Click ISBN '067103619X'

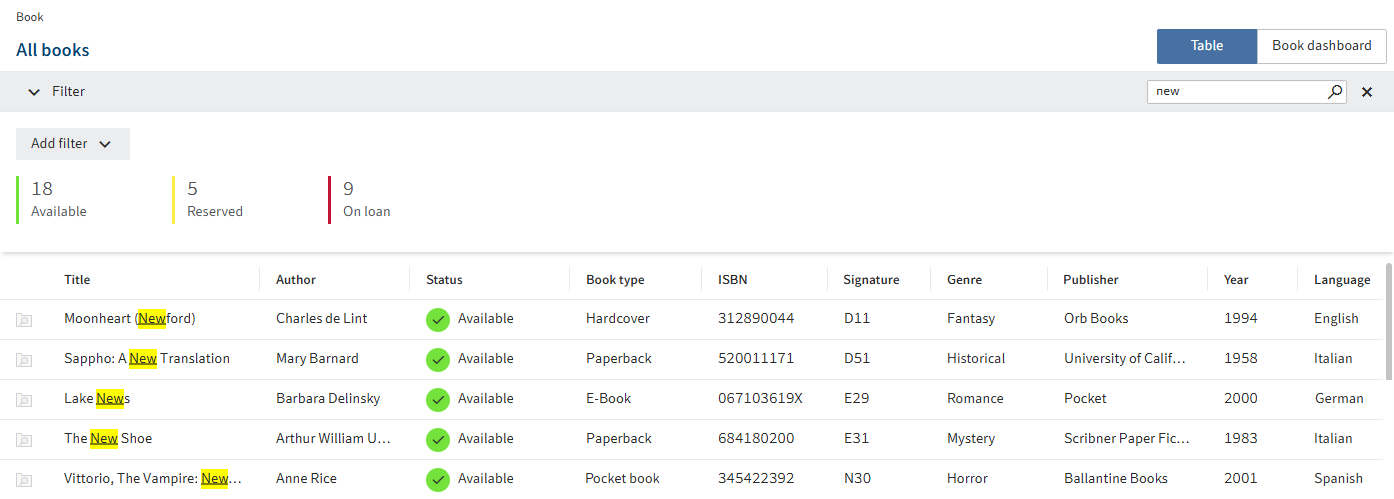tap(760, 399)
